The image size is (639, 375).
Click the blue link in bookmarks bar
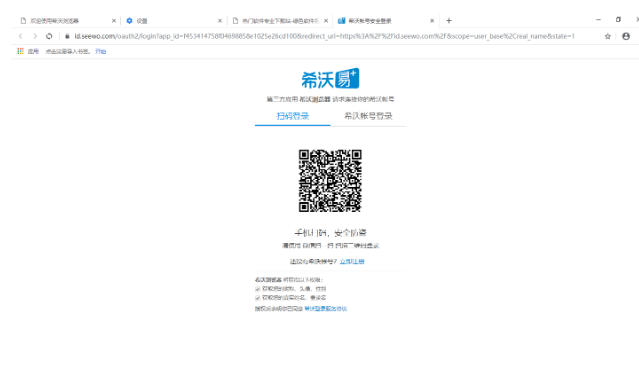click(x=101, y=51)
